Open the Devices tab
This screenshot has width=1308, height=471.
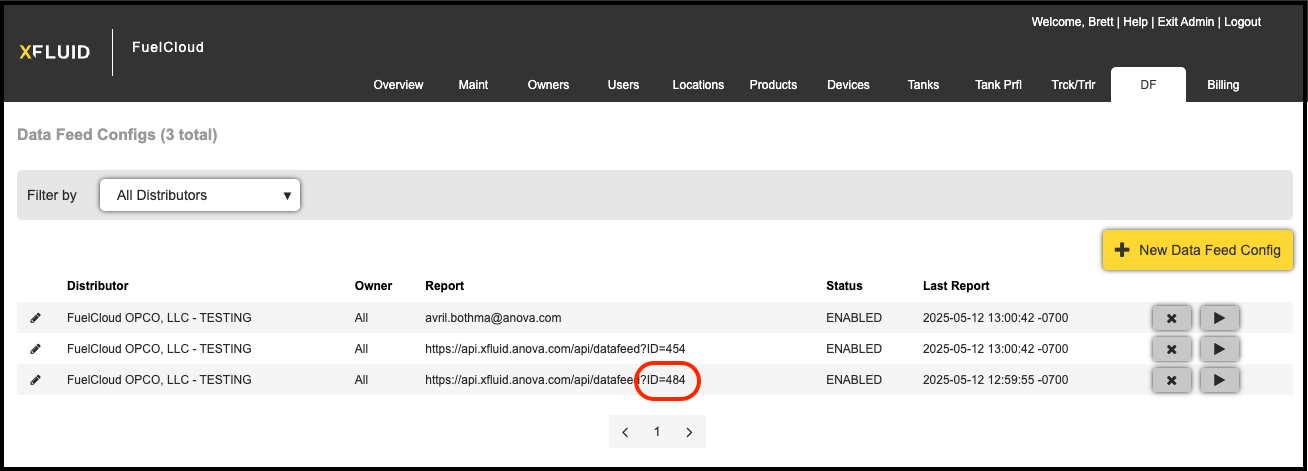click(x=848, y=85)
